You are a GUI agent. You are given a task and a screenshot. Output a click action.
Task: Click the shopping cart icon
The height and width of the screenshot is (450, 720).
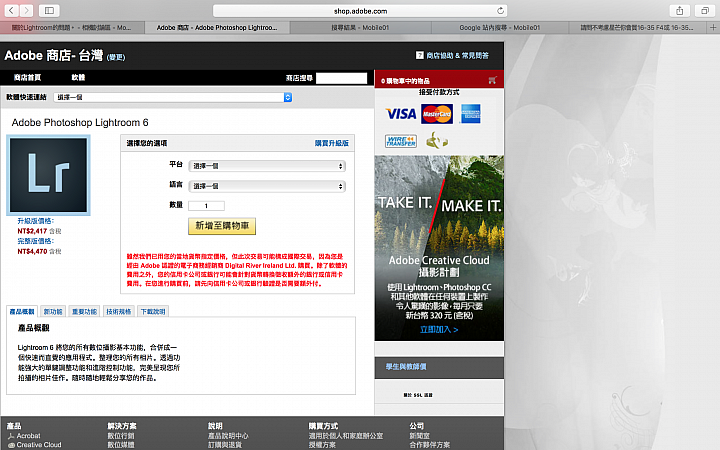[492, 81]
